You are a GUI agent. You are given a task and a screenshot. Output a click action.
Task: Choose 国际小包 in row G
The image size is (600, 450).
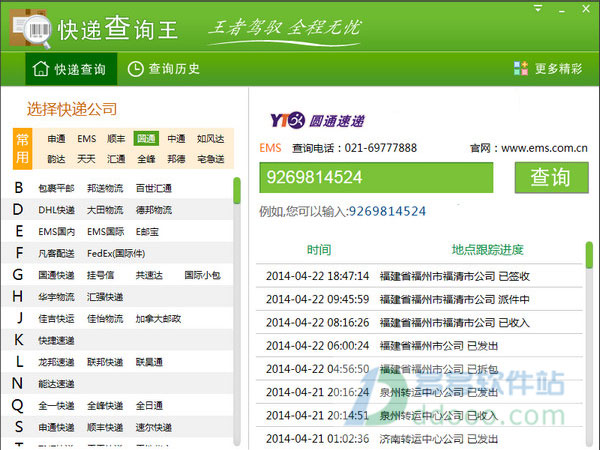click(x=202, y=276)
